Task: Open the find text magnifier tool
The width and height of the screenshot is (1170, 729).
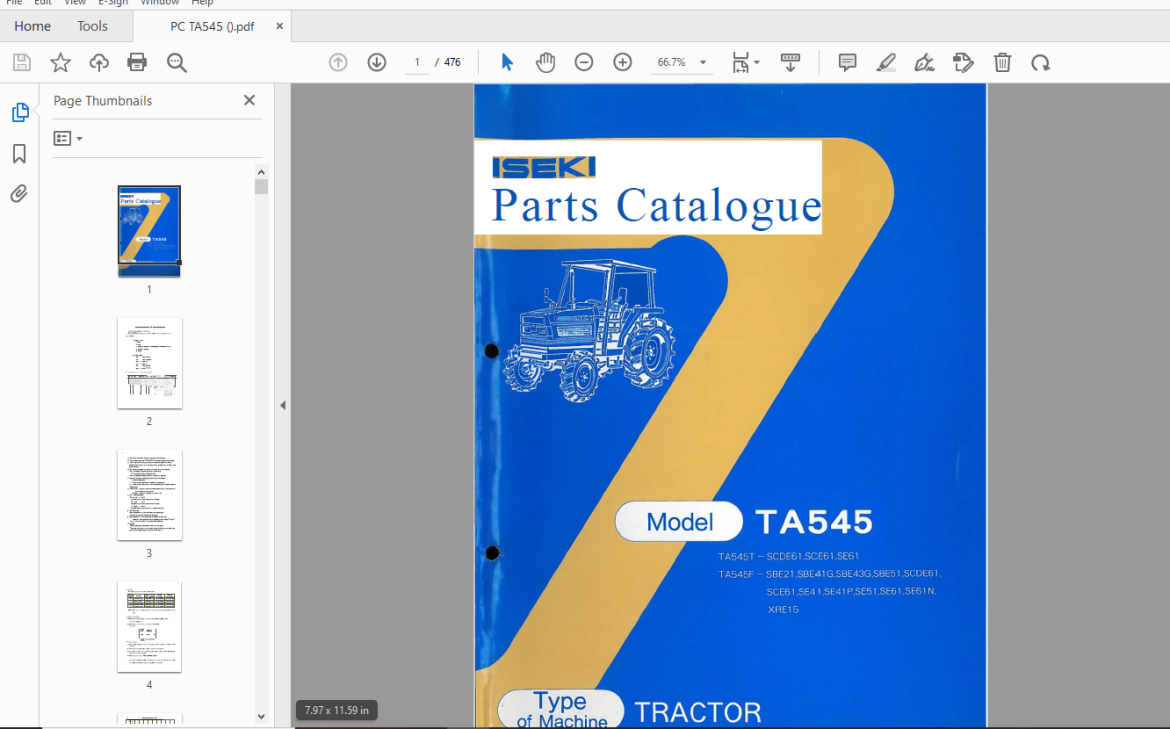Action: pos(177,63)
